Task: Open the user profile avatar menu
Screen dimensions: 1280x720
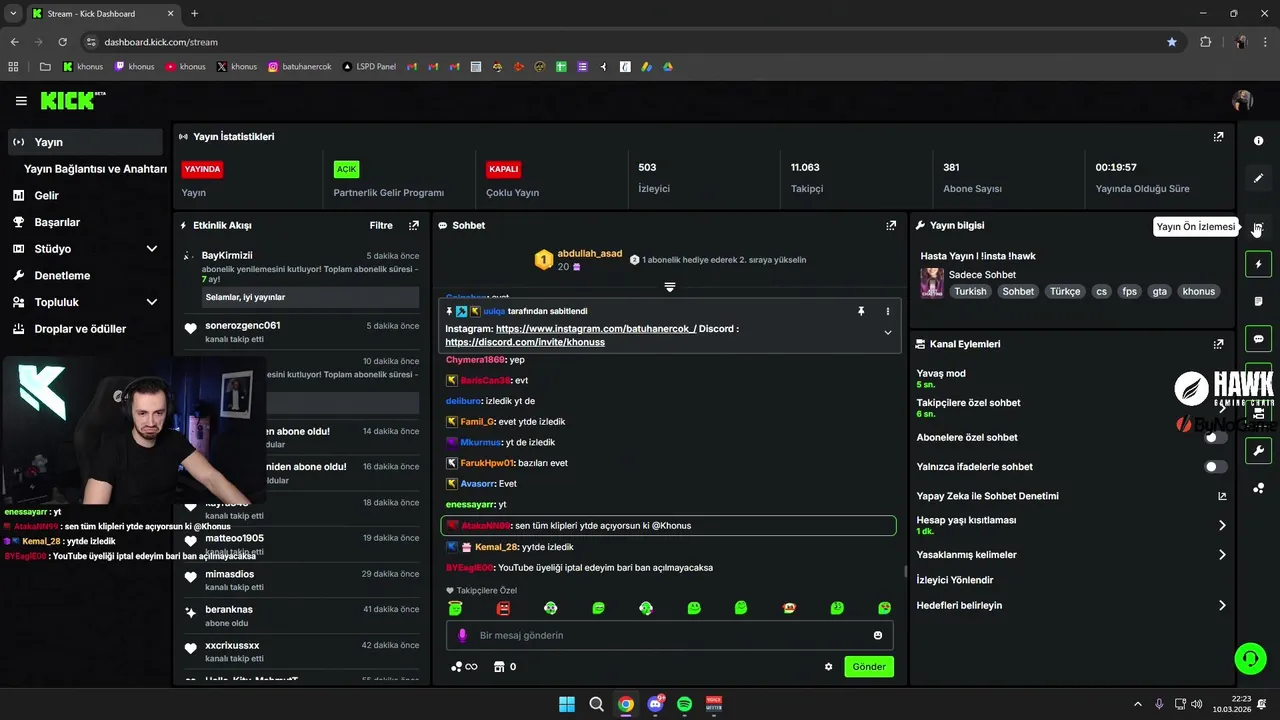Action: point(1243,101)
